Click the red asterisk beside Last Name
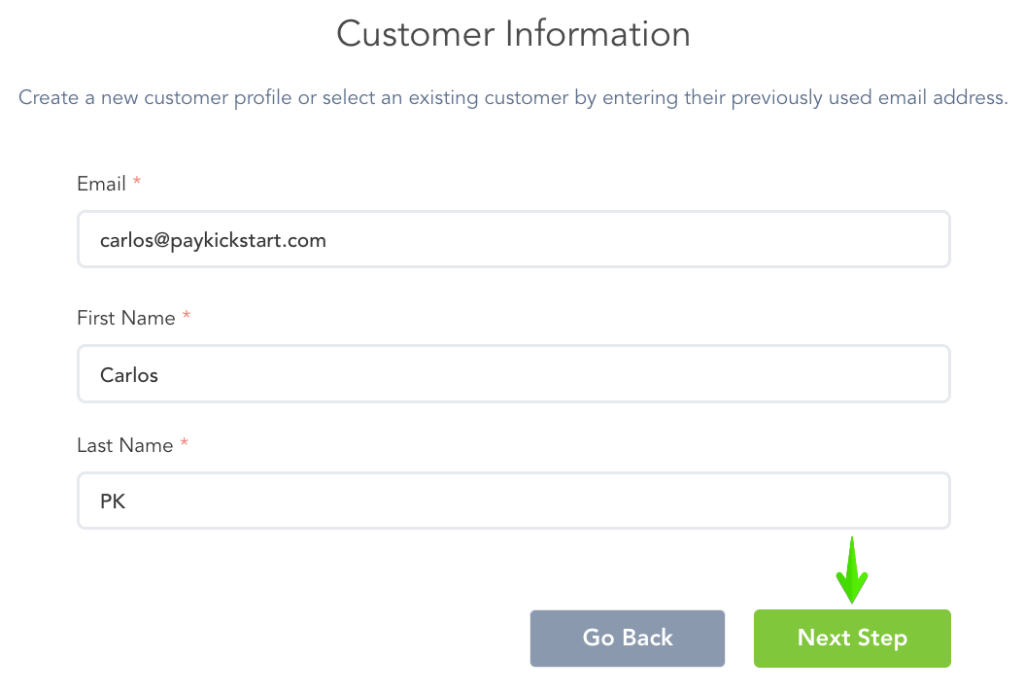Viewport: 1024px width, 692px height. coord(184,445)
